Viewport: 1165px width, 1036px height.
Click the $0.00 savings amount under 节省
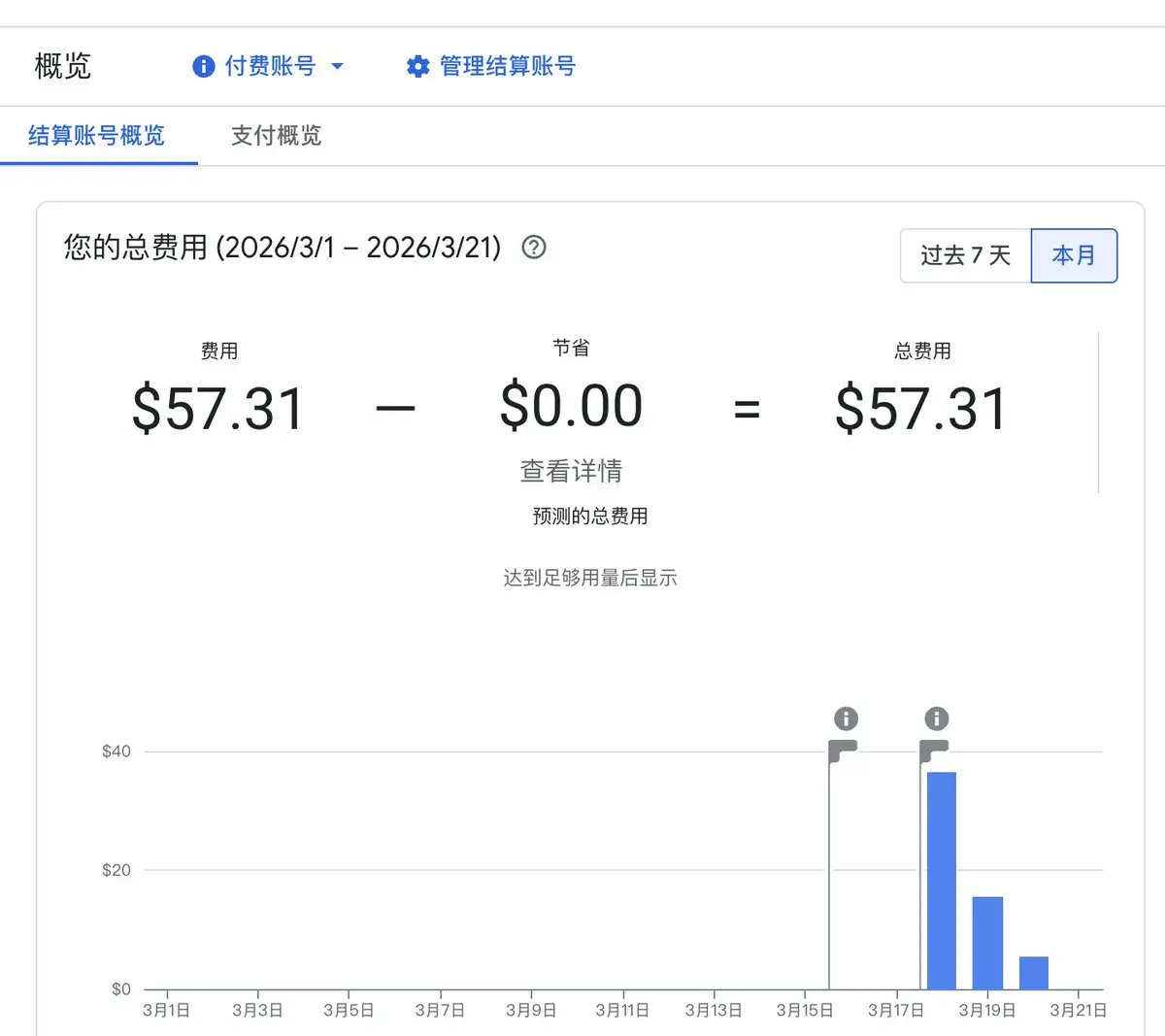pos(571,406)
